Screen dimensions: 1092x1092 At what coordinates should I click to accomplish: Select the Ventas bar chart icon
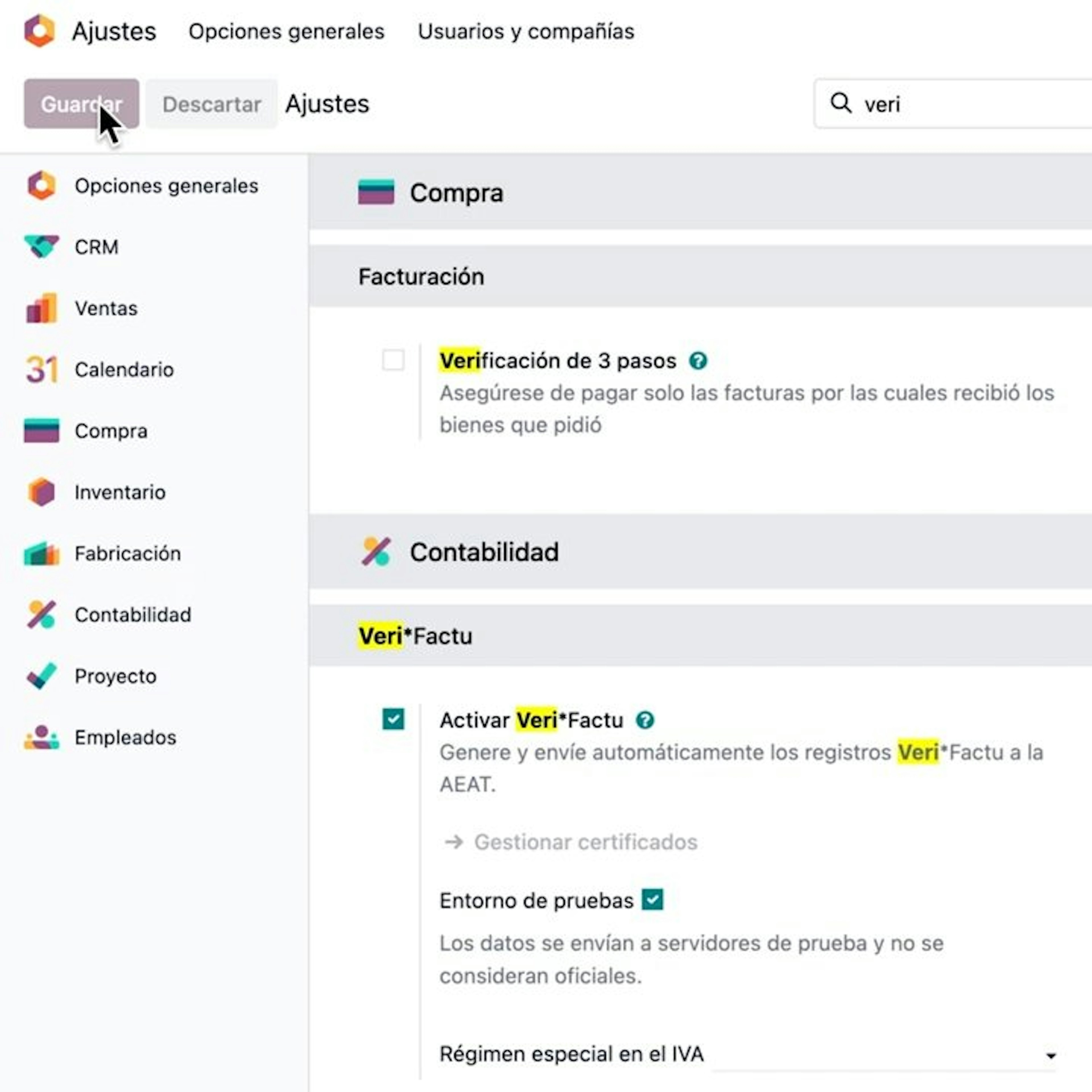tap(41, 308)
